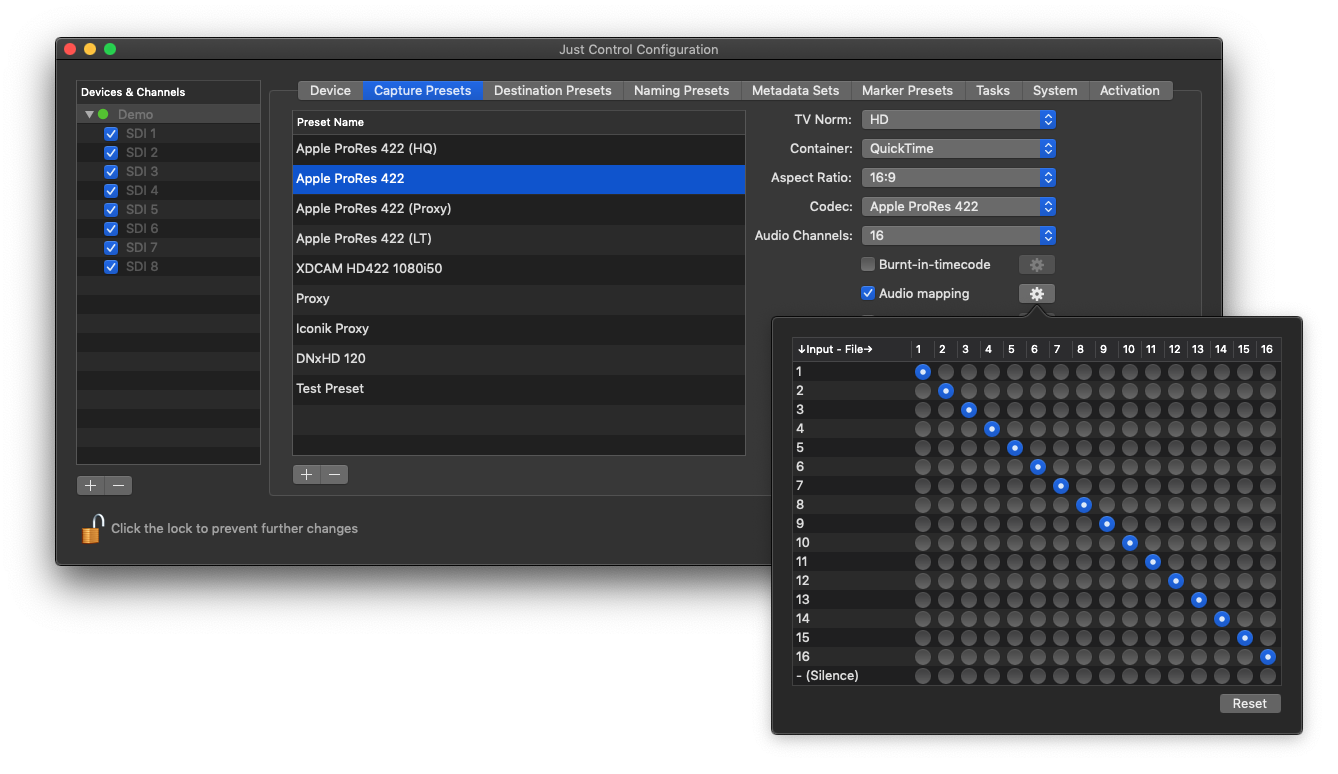Enable Burnt-in-timecode checkbox
Viewport: 1338px width, 774px height.
[868, 265]
